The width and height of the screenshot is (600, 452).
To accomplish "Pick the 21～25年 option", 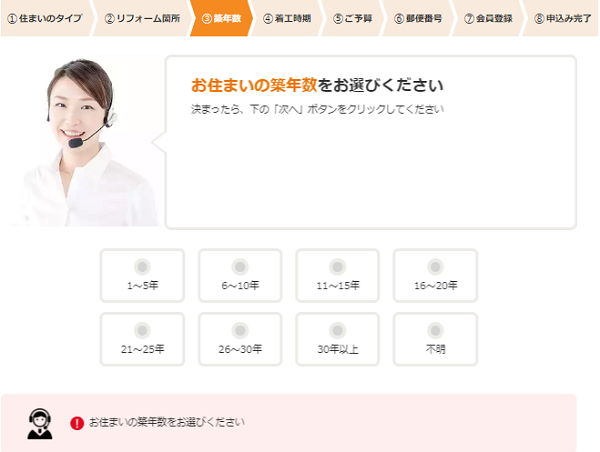I will point(142,339).
